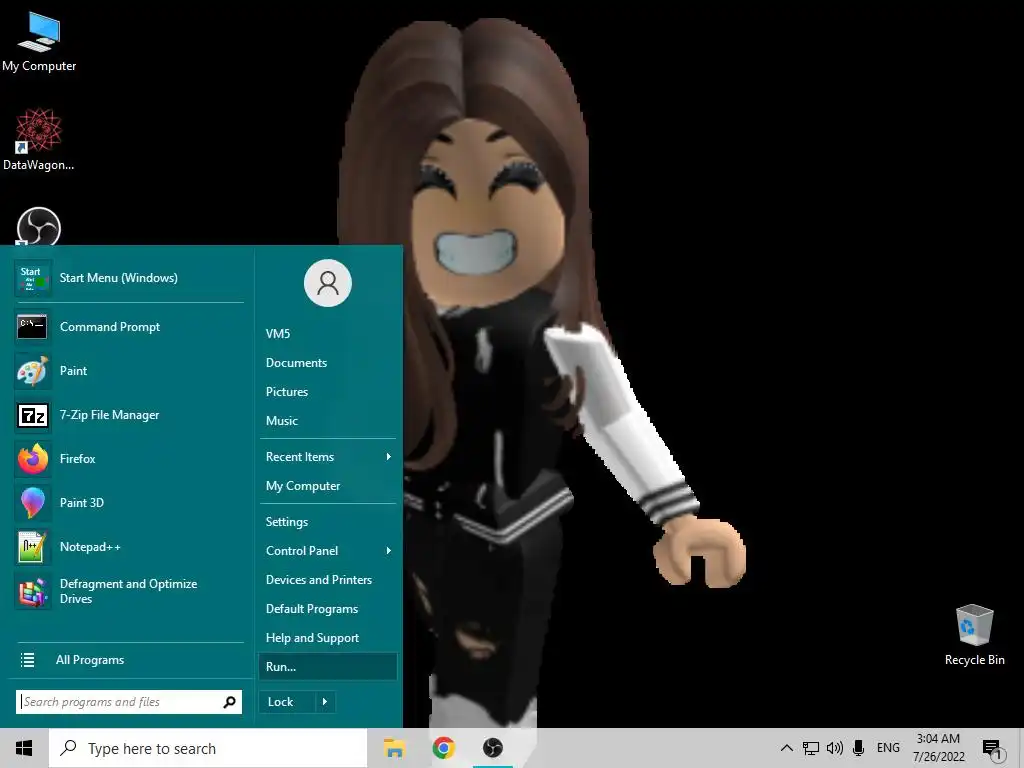Click the microphone tray icon
The width and height of the screenshot is (1024, 768).
[x=859, y=748]
